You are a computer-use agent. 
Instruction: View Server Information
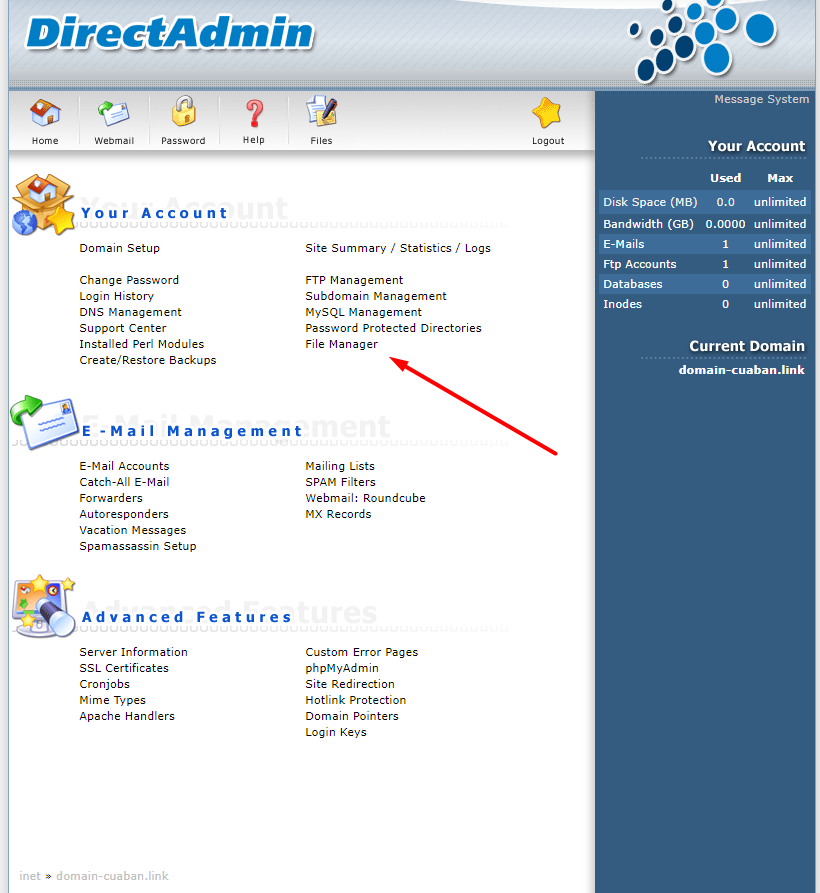[x=133, y=652]
